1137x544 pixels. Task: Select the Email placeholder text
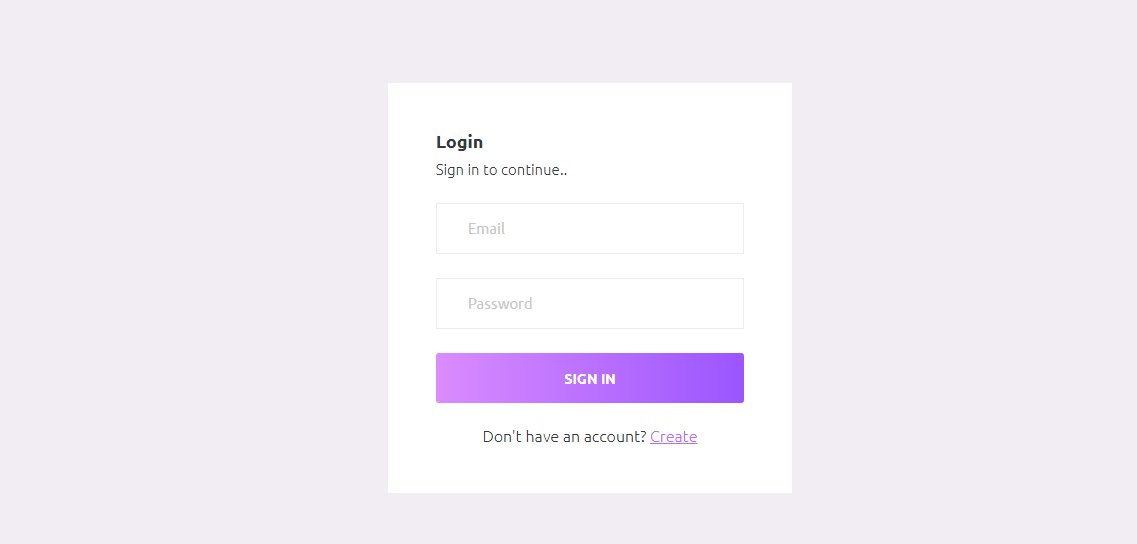(x=486, y=229)
